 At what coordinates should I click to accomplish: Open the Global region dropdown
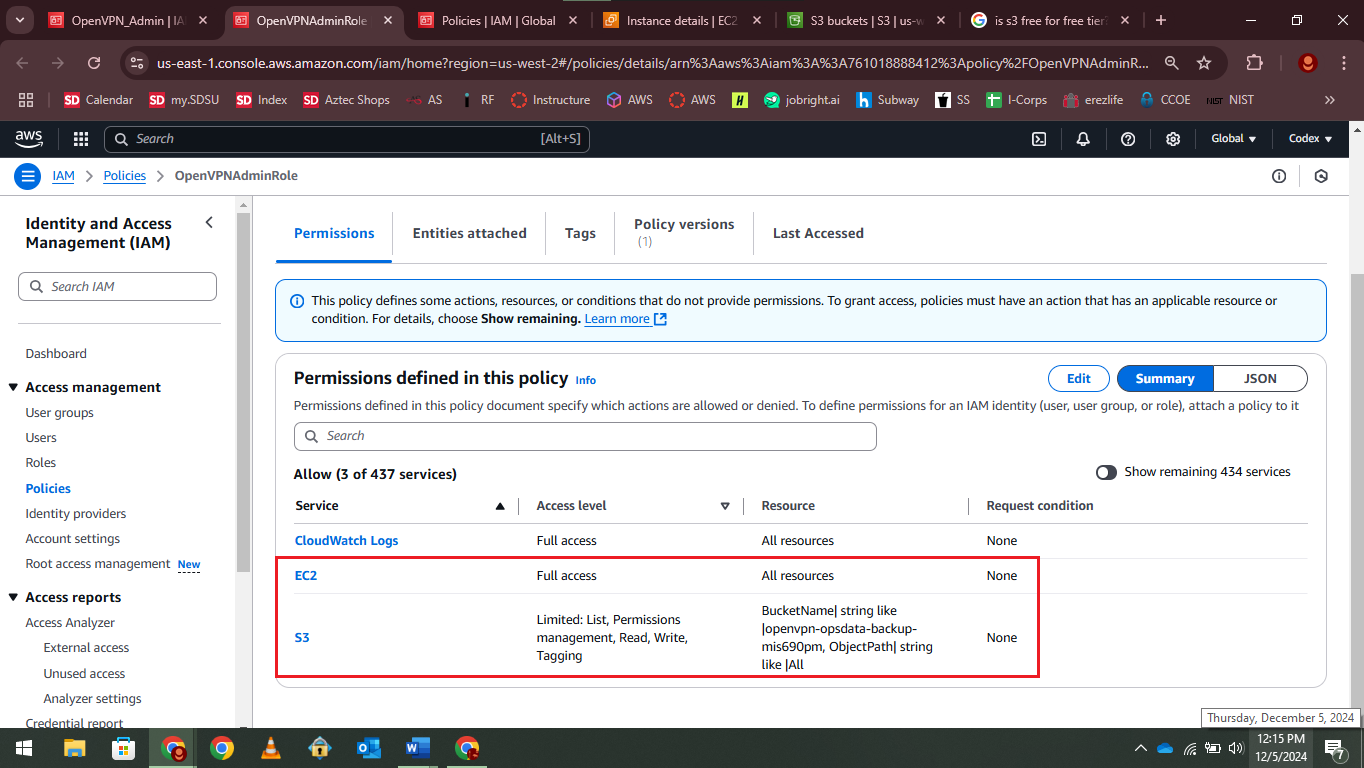(x=1234, y=139)
